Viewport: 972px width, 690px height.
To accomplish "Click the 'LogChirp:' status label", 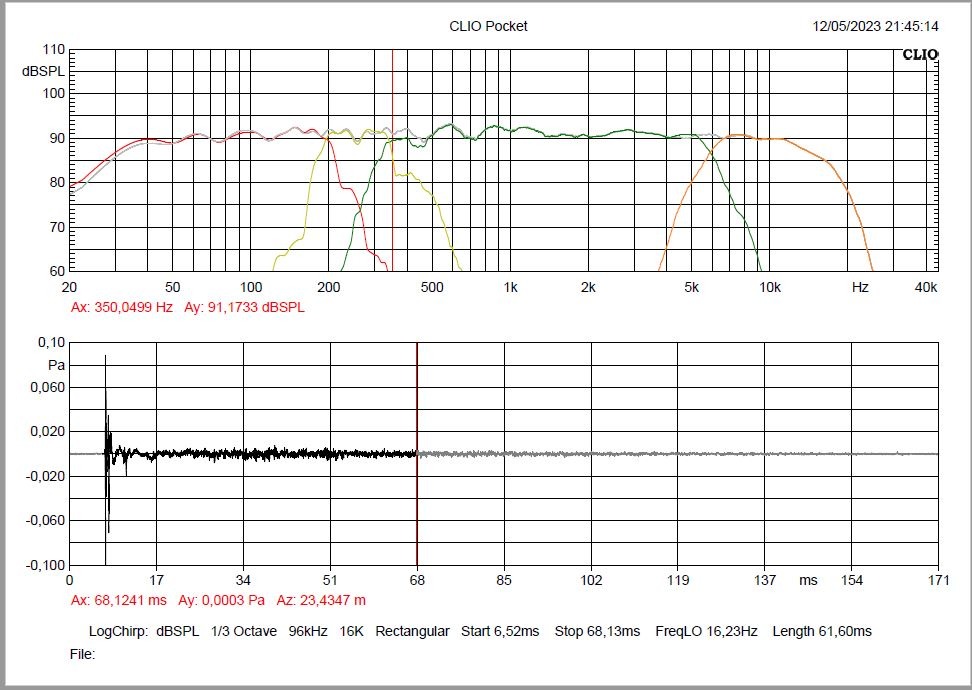I will [118, 631].
